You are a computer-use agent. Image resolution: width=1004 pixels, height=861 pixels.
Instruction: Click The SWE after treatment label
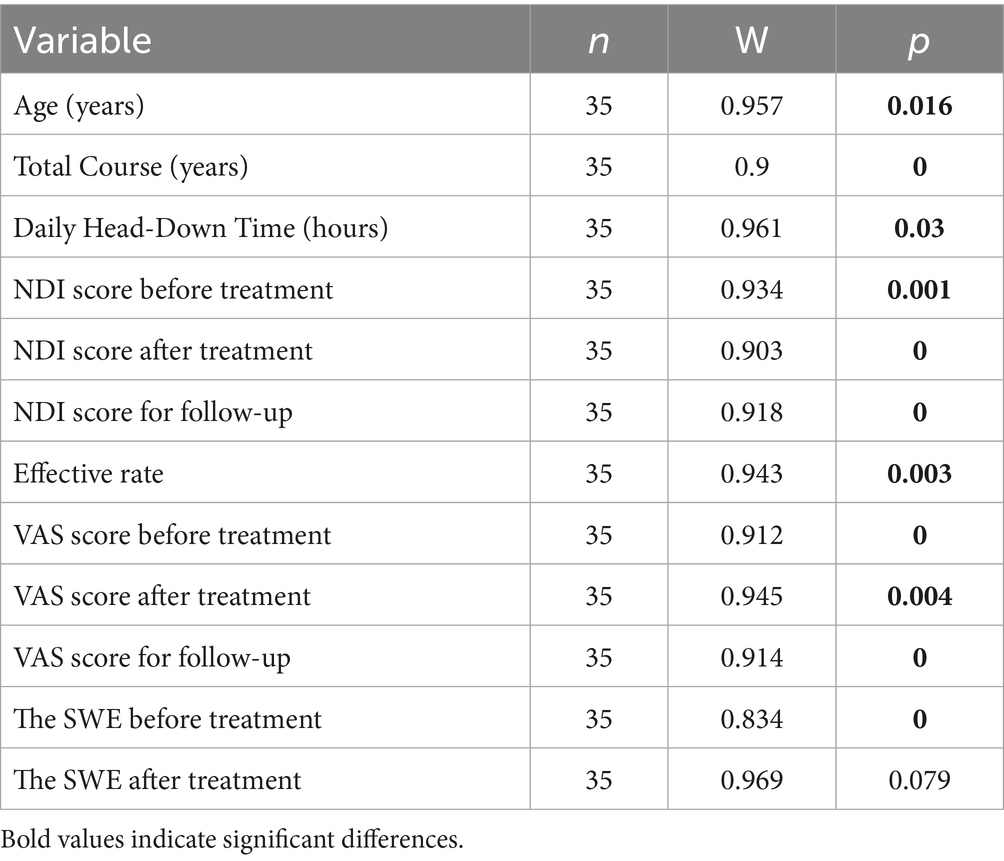[x=158, y=779]
